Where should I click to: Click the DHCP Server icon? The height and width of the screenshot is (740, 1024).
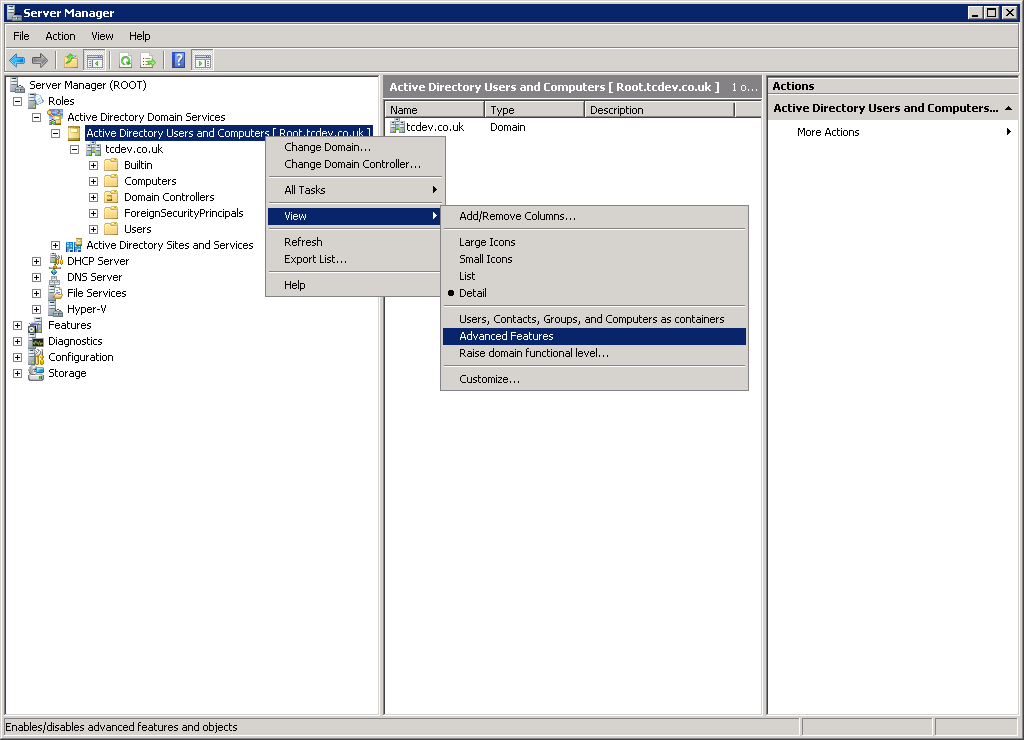pyautogui.click(x=56, y=261)
